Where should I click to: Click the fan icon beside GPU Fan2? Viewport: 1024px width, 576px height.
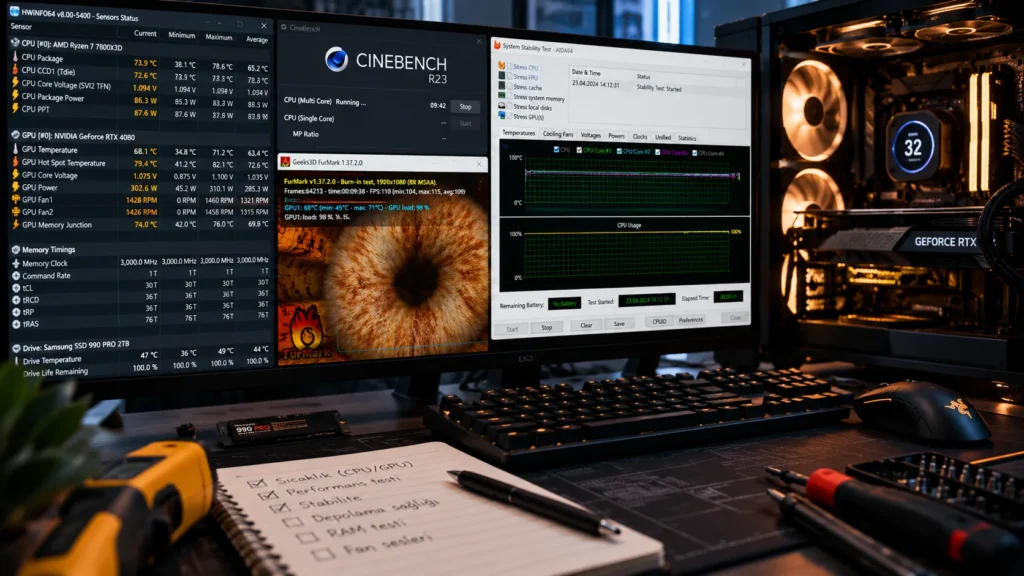pos(15,212)
